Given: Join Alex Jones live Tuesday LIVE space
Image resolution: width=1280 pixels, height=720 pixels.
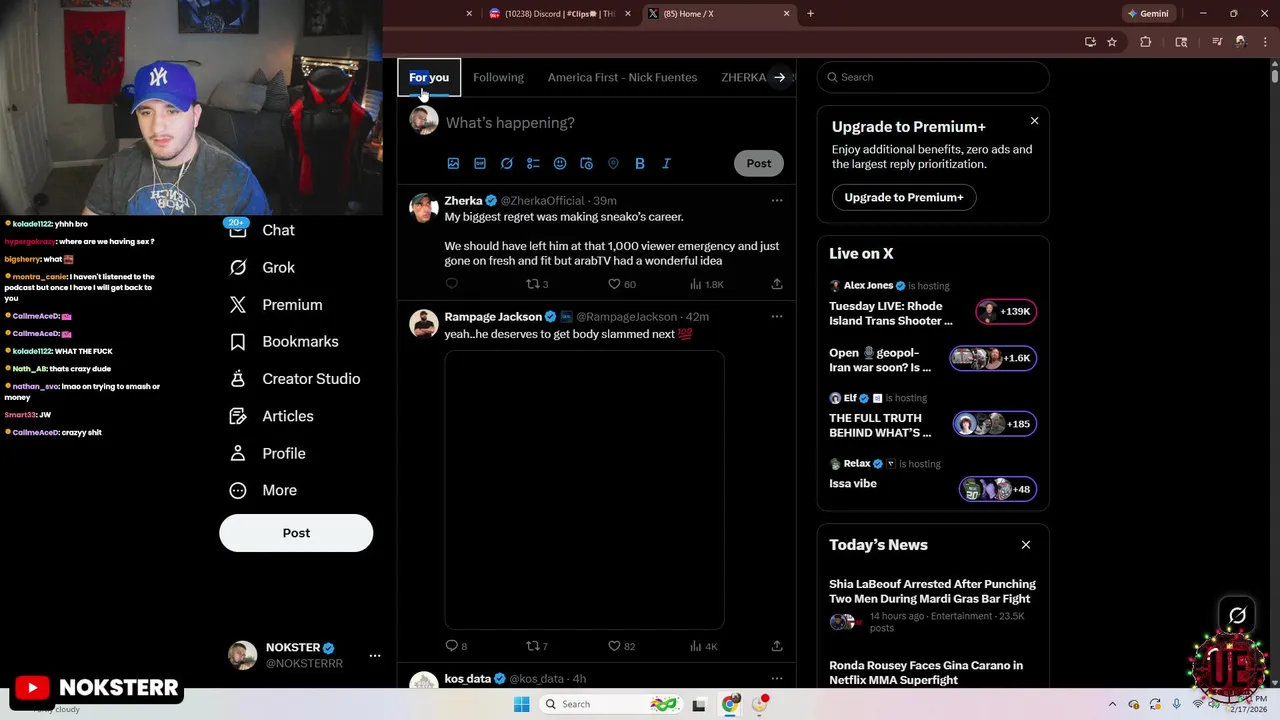Looking at the screenshot, I should pyautogui.click(x=932, y=304).
